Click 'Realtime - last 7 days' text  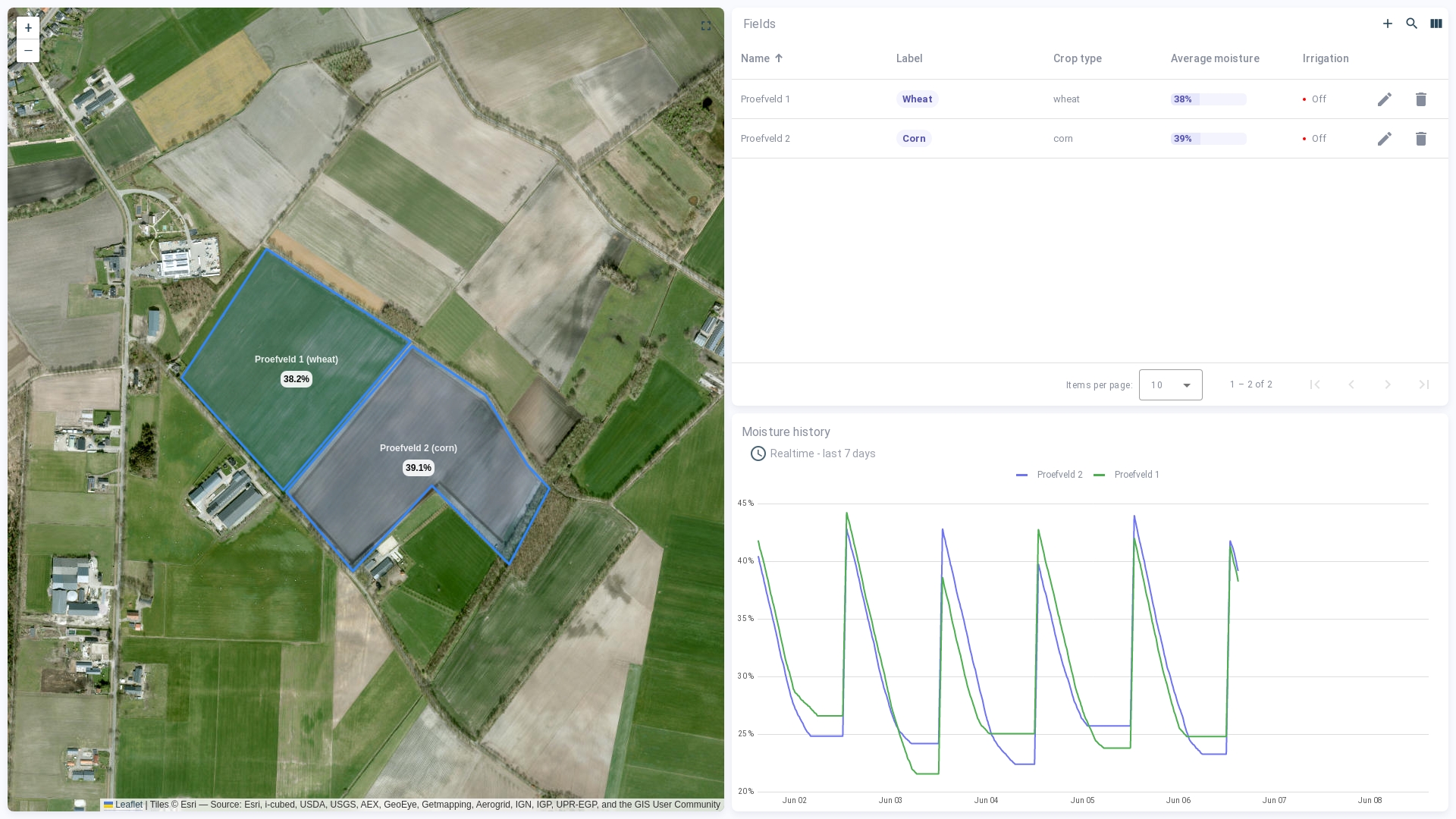(823, 453)
